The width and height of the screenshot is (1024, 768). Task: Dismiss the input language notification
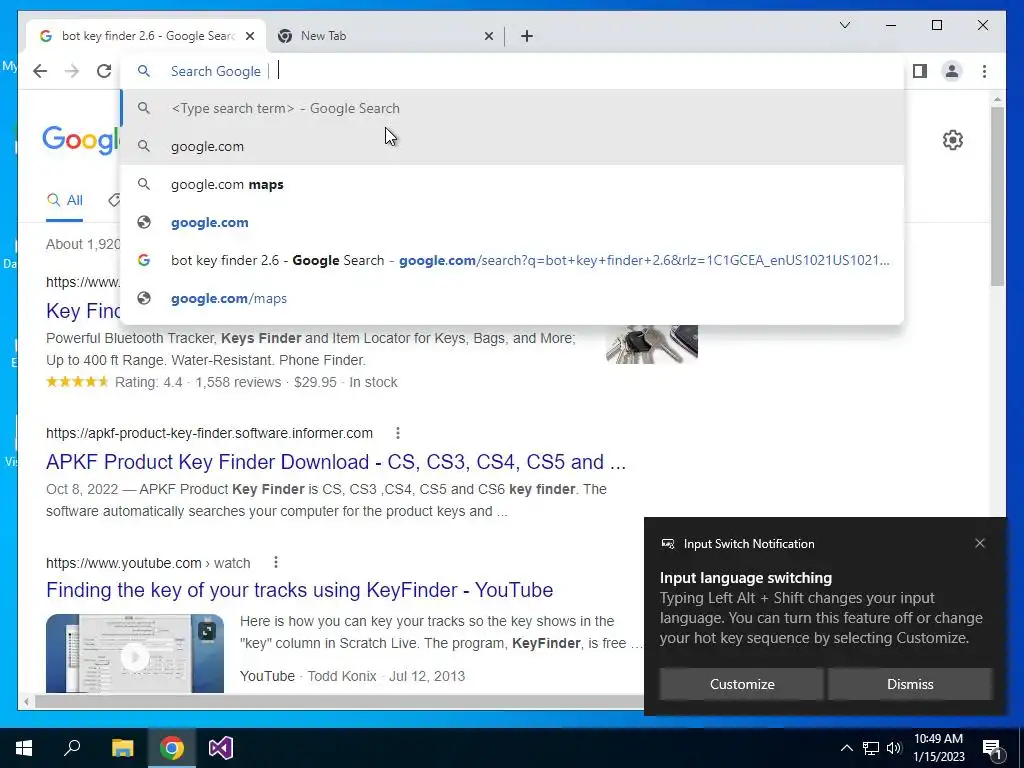[910, 684]
